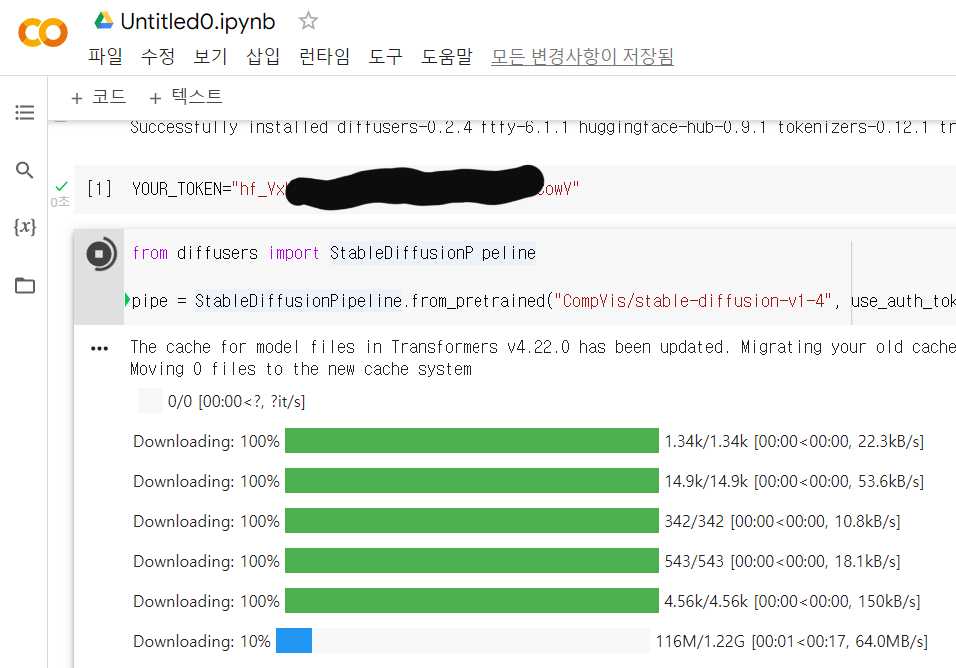Image resolution: width=956 pixels, height=668 pixels.
Task: Open the 파일 menu
Action: click(105, 56)
